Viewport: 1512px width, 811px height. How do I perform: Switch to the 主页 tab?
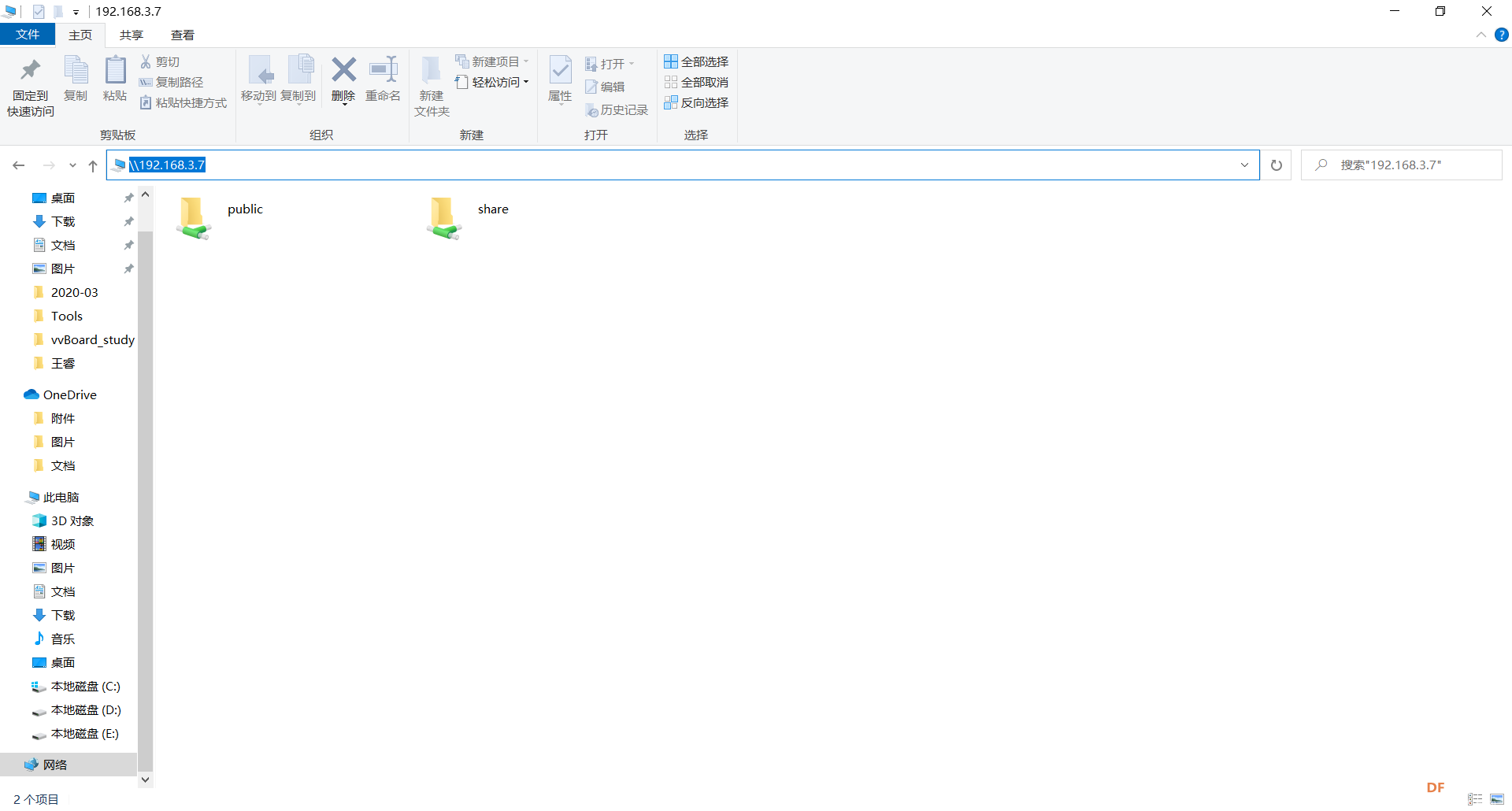pyautogui.click(x=80, y=35)
